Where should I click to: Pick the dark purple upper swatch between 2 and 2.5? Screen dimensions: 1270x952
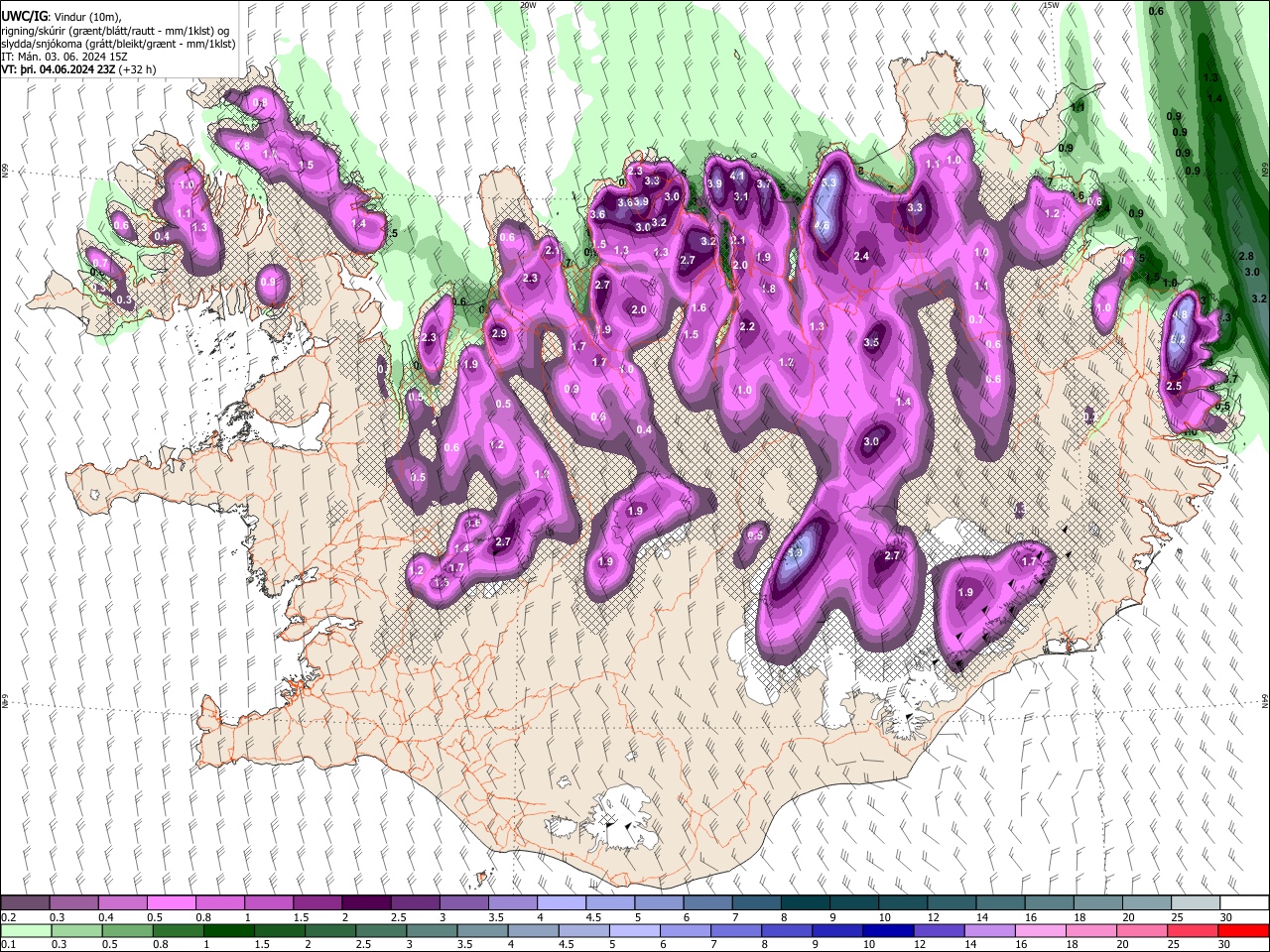(365, 903)
